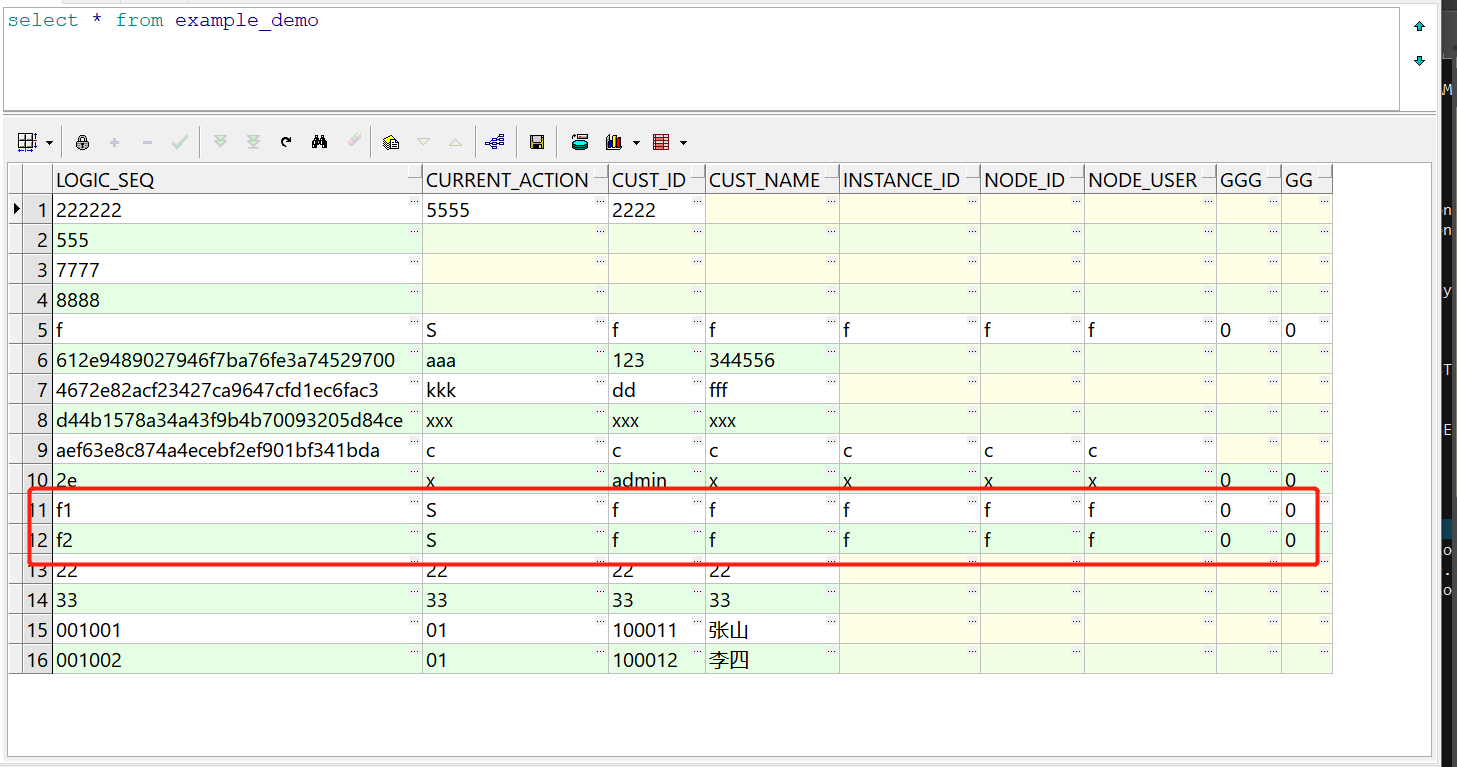Toggle the Edit data lock icon
Image resolution: width=1457 pixels, height=767 pixels.
83,143
